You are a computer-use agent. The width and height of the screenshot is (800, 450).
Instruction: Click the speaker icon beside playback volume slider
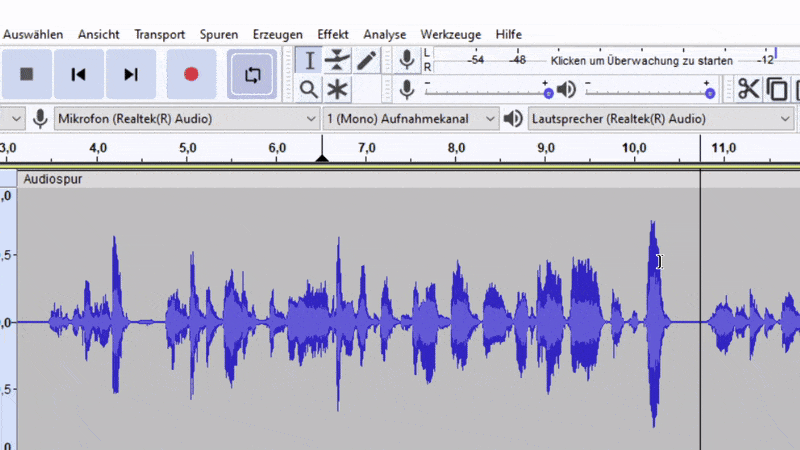tap(566, 90)
